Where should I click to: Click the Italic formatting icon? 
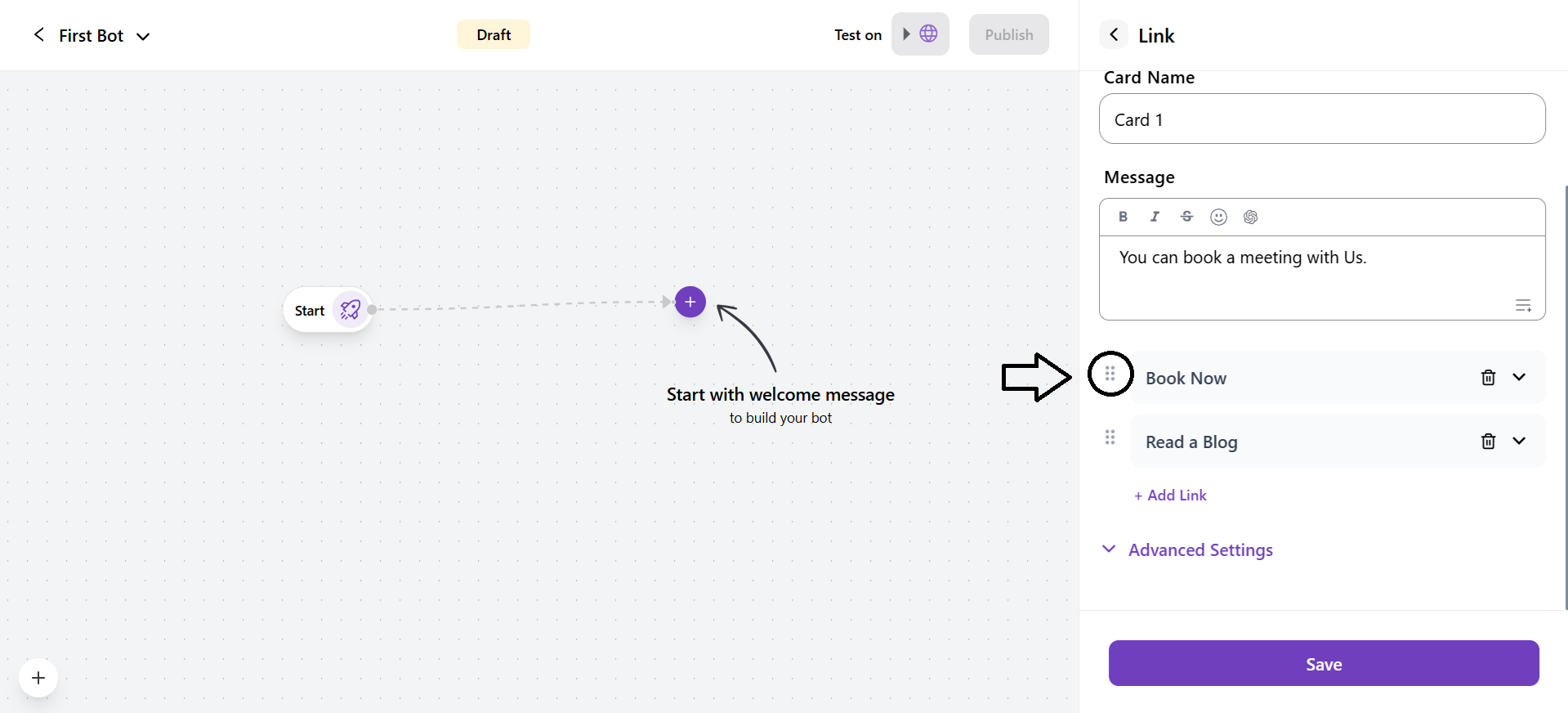pyautogui.click(x=1155, y=217)
